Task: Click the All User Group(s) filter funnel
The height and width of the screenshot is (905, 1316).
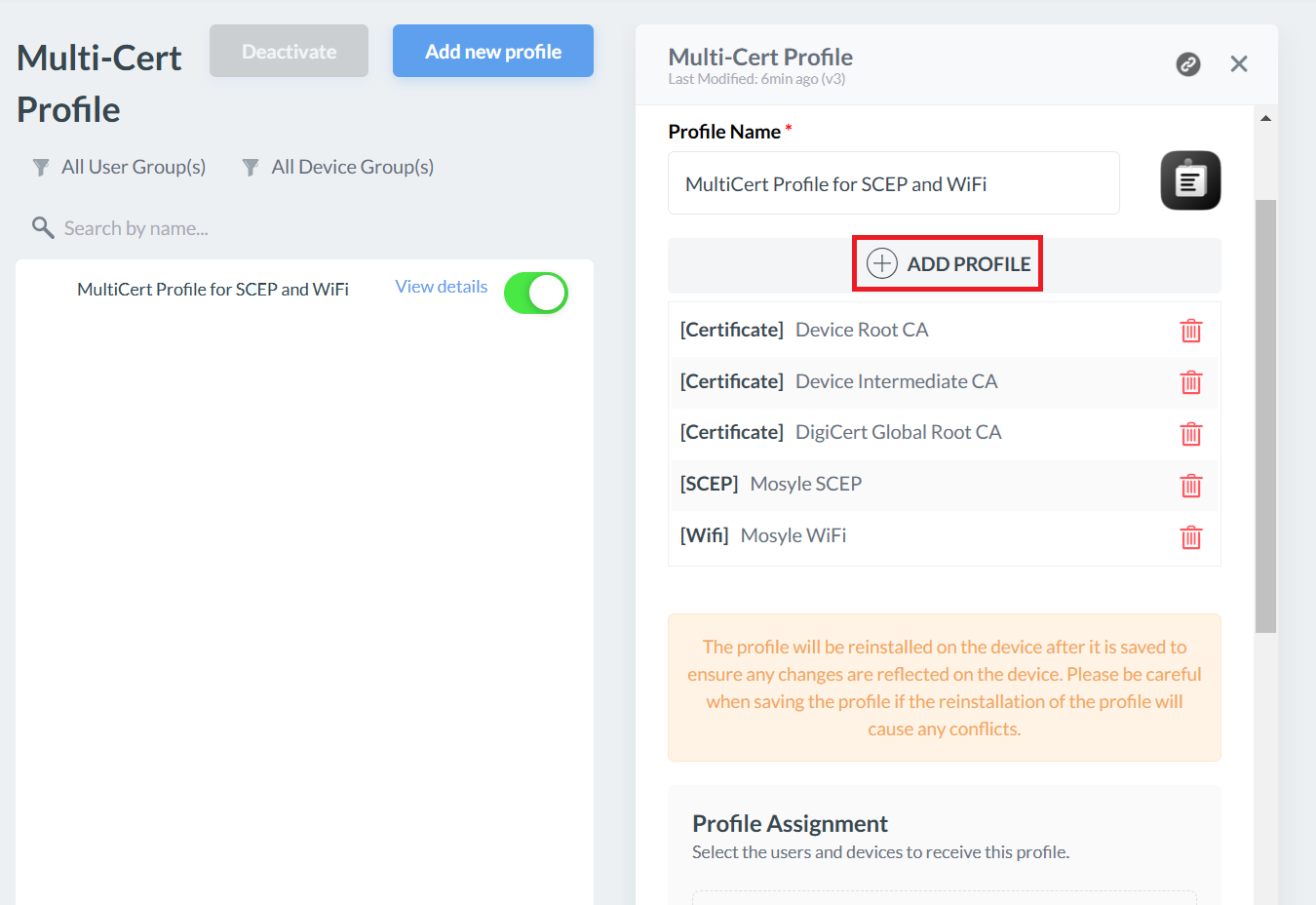Action: (41, 168)
